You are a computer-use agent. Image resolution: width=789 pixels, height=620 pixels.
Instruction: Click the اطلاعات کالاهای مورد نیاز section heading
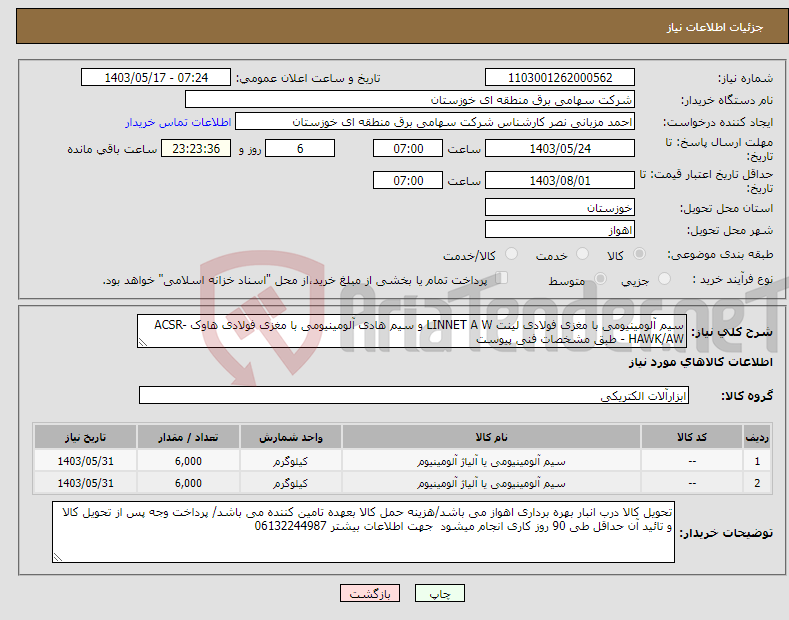coord(700,362)
